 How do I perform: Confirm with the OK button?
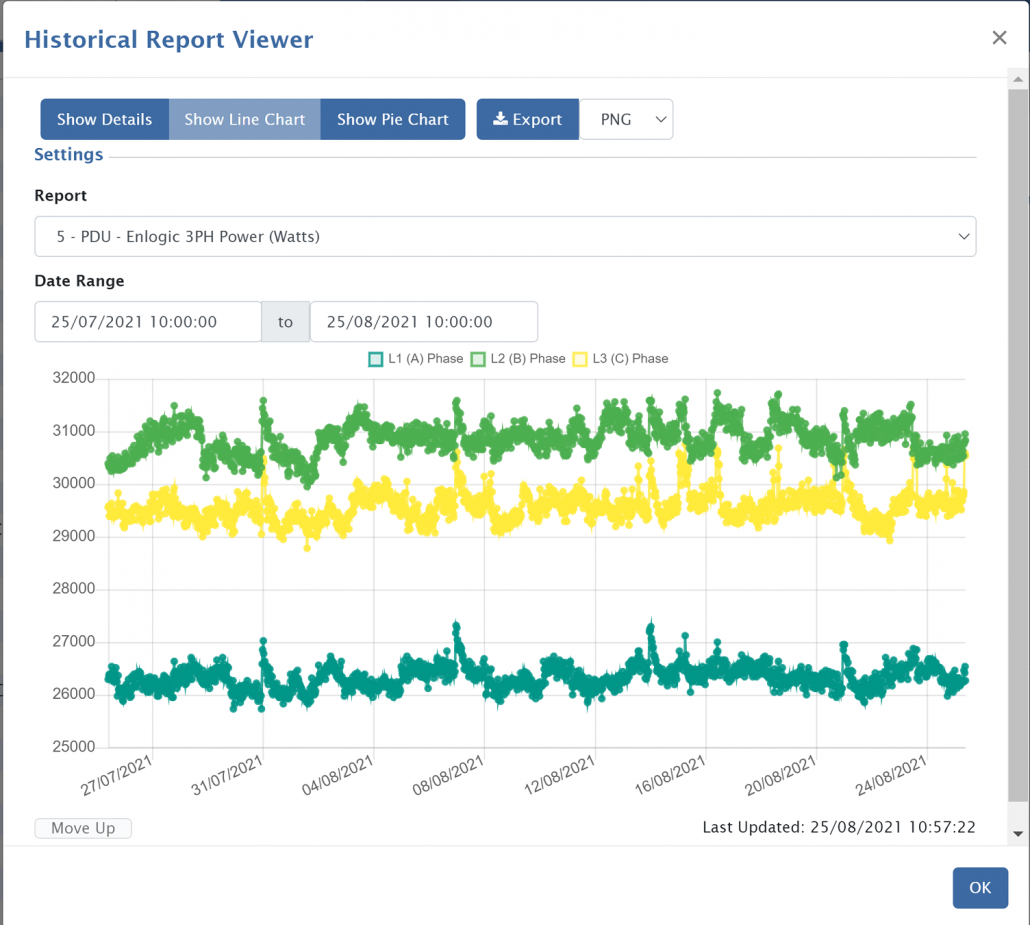[x=979, y=888]
